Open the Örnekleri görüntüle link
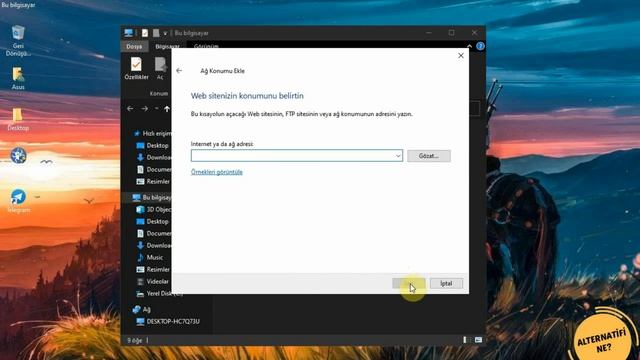This screenshot has width=640, height=360. [x=217, y=172]
